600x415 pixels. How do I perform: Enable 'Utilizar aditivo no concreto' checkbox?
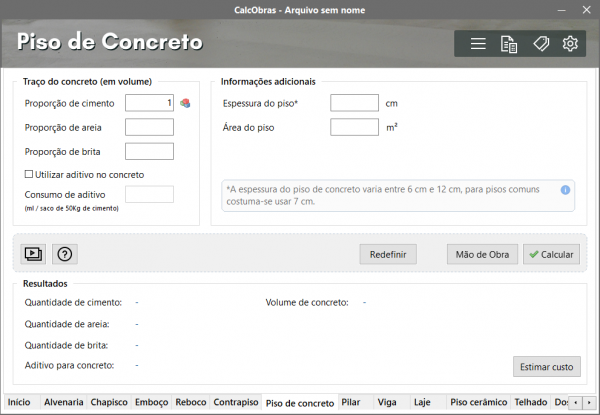29,175
